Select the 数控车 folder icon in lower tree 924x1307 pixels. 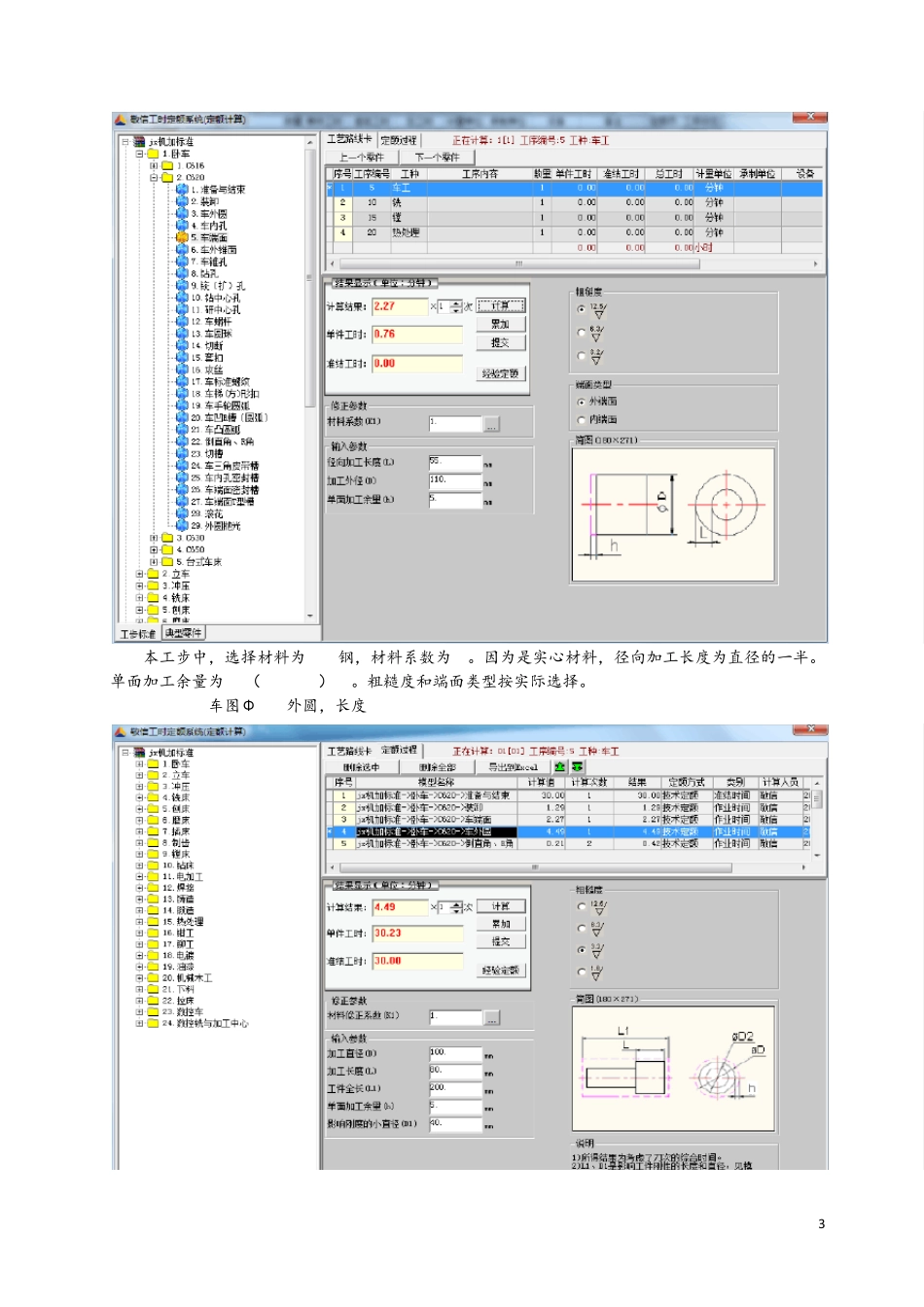pyautogui.click(x=153, y=1011)
